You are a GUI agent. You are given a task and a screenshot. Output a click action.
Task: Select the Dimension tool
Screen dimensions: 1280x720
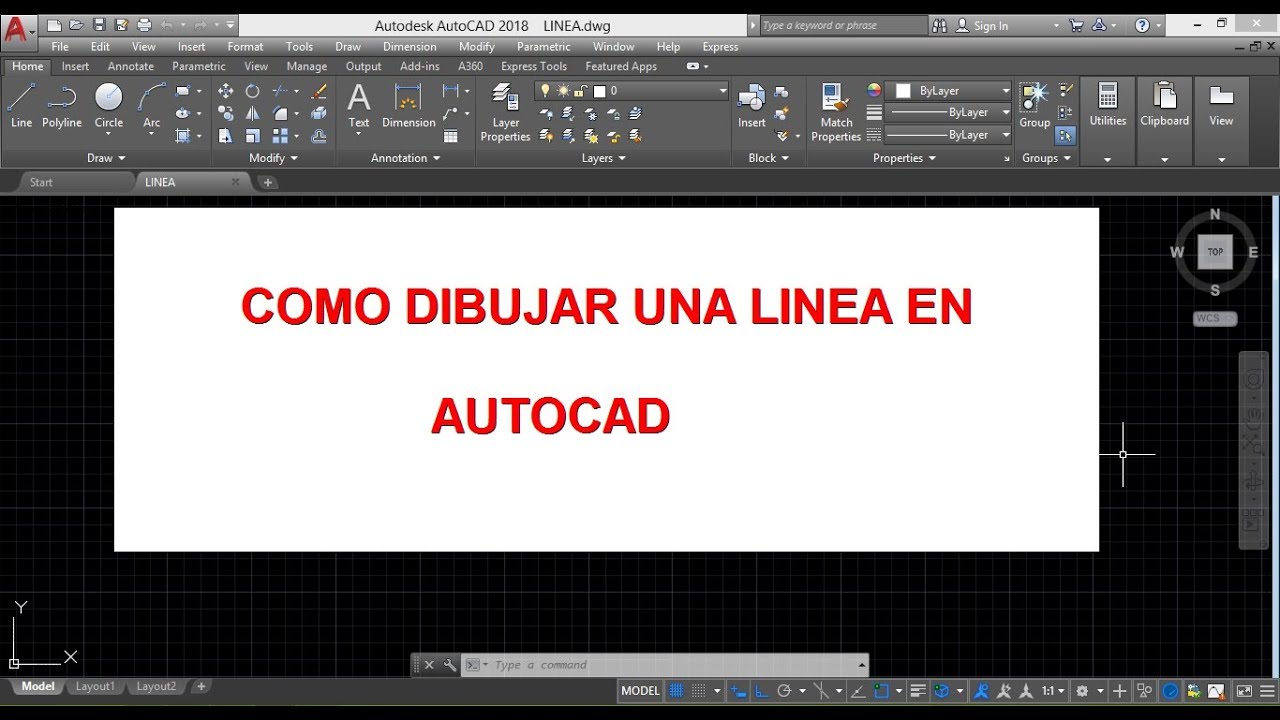click(x=409, y=106)
